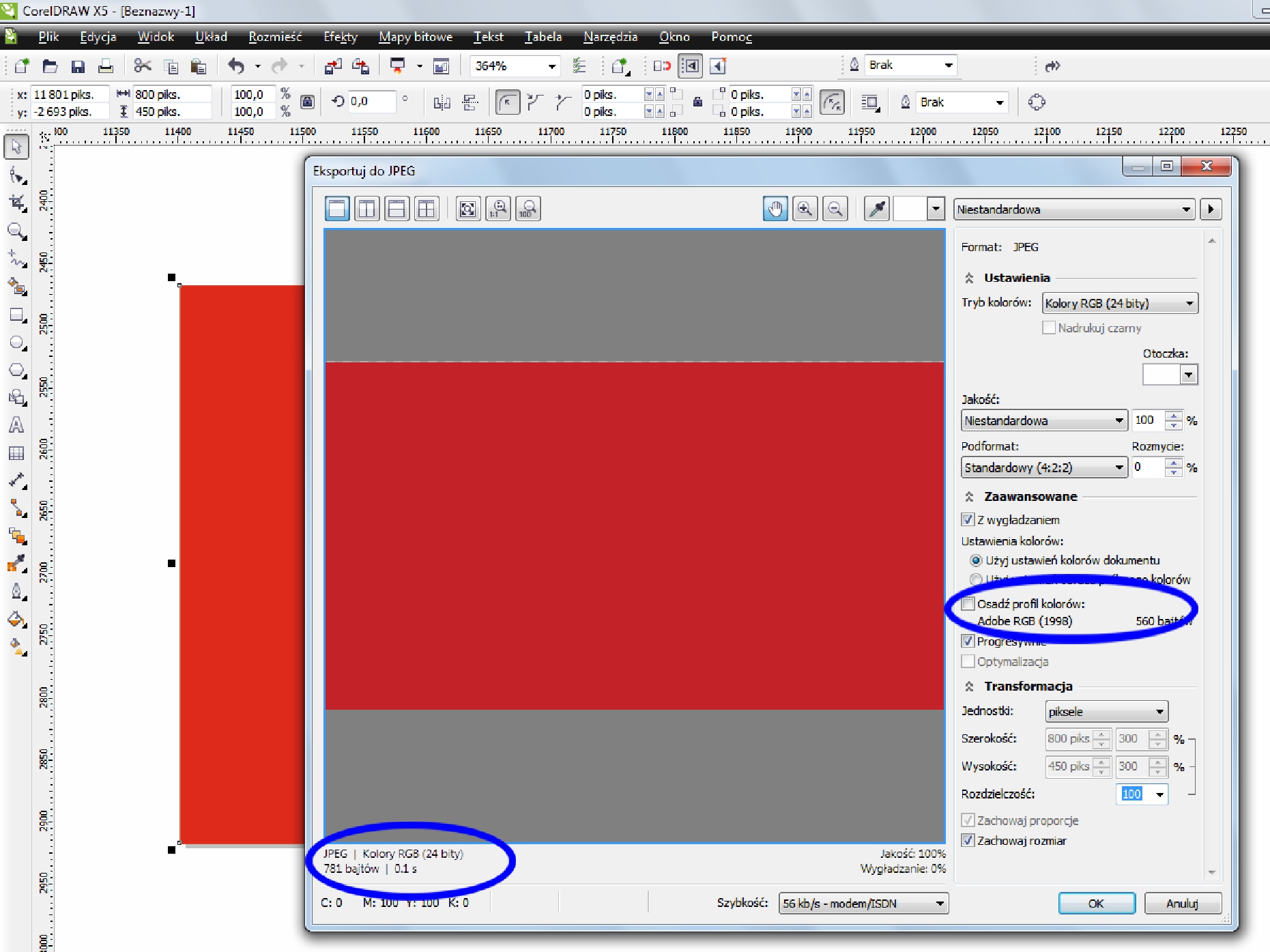Click the zoom in magnifier in export dialog

[x=805, y=209]
